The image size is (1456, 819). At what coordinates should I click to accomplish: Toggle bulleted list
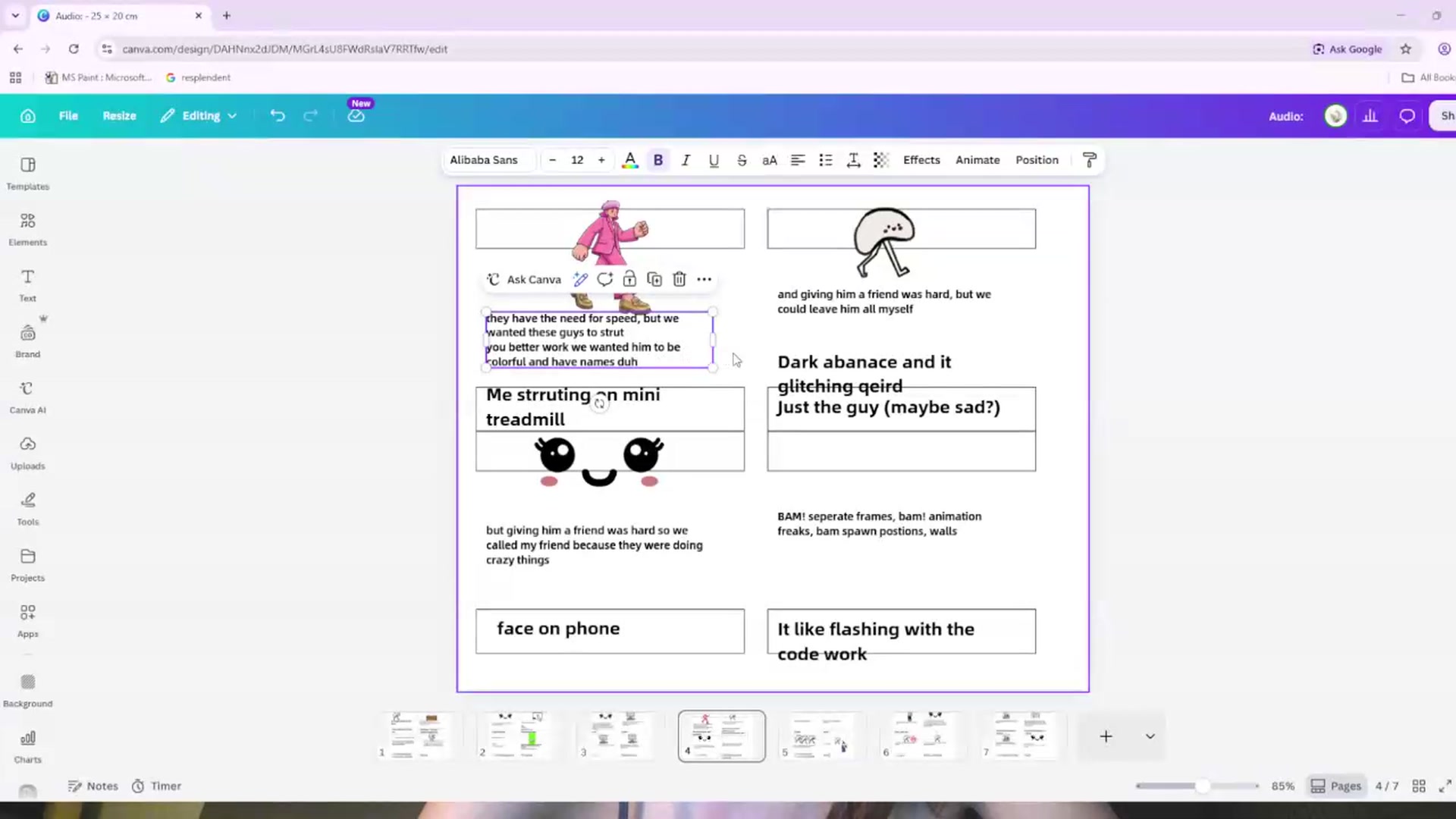(826, 160)
